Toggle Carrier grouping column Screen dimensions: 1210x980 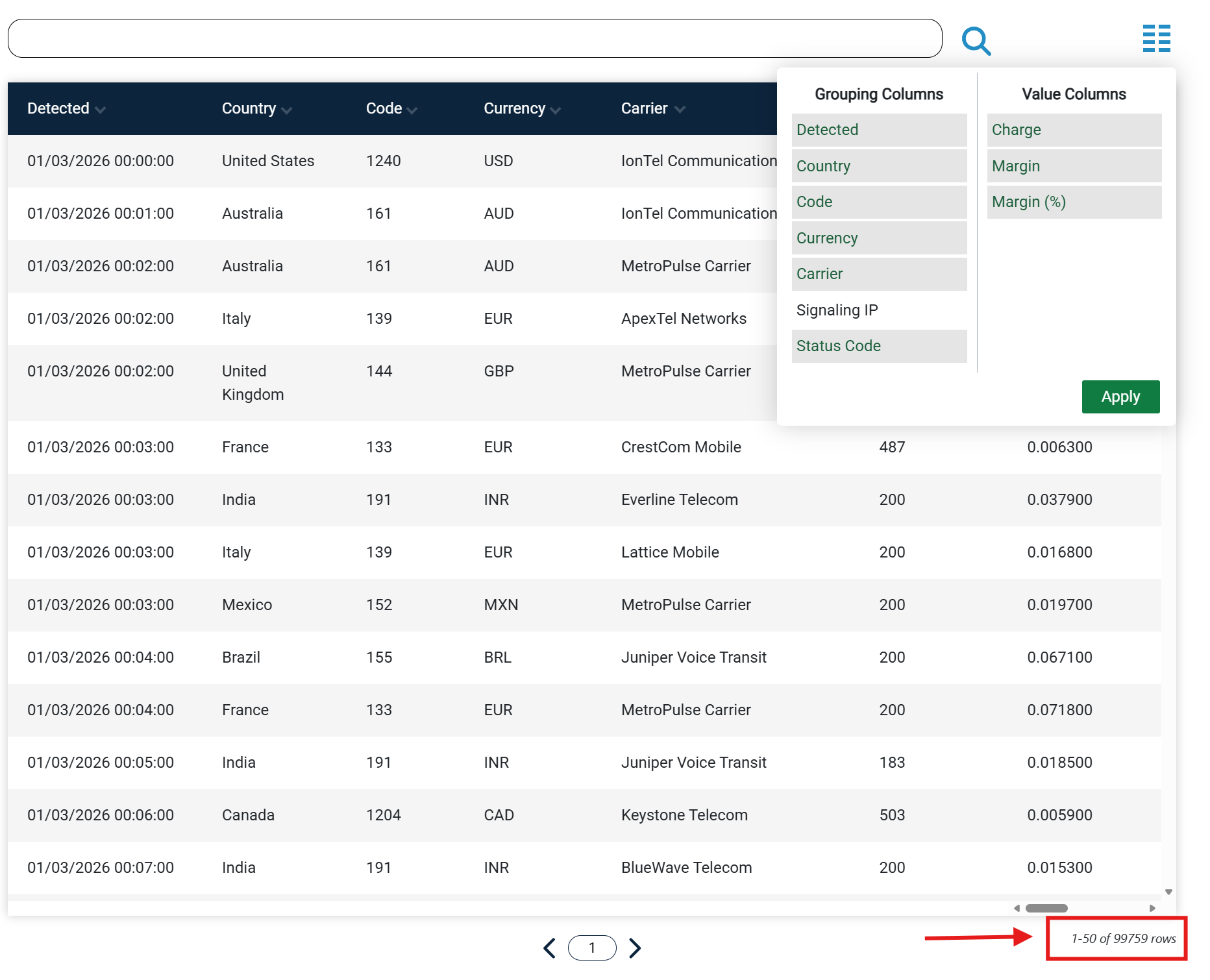[x=879, y=274]
